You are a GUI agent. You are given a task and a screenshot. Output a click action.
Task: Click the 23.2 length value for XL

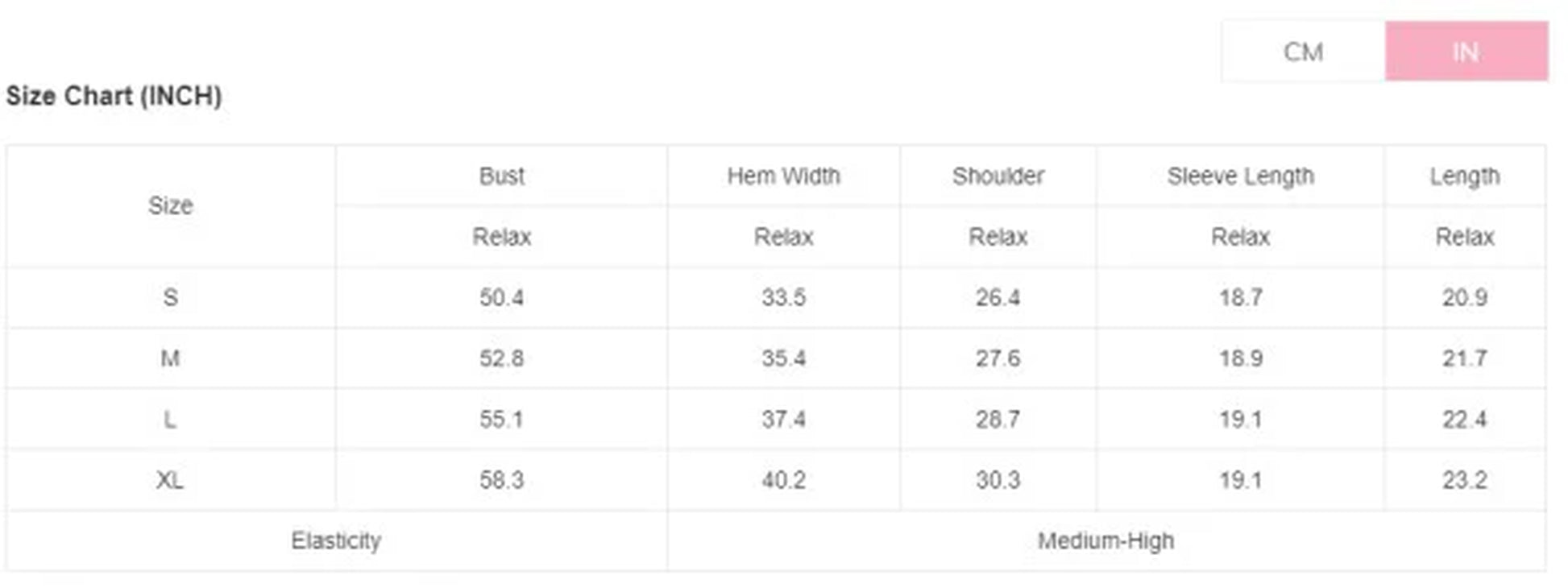pyautogui.click(x=1464, y=480)
